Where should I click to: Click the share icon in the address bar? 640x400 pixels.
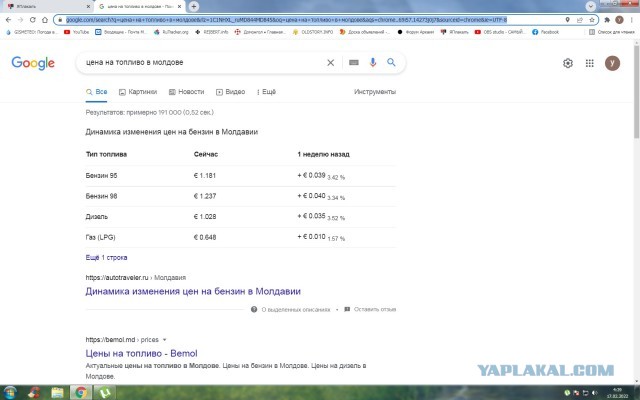coord(580,20)
